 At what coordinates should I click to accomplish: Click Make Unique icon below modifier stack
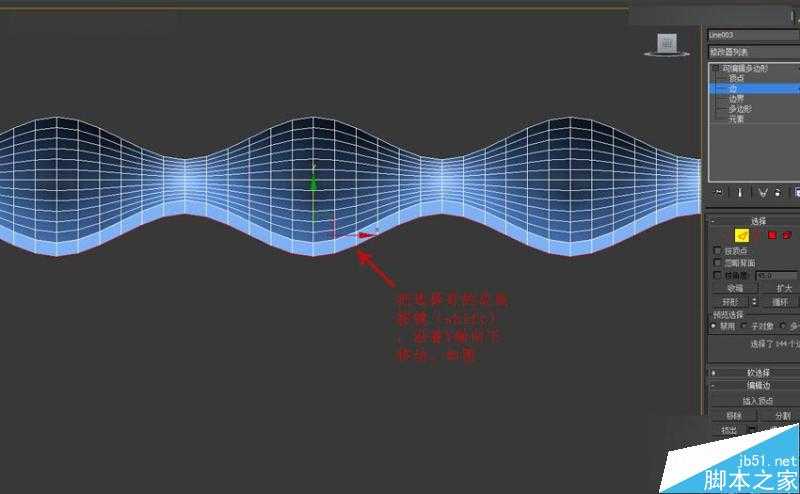click(x=762, y=192)
